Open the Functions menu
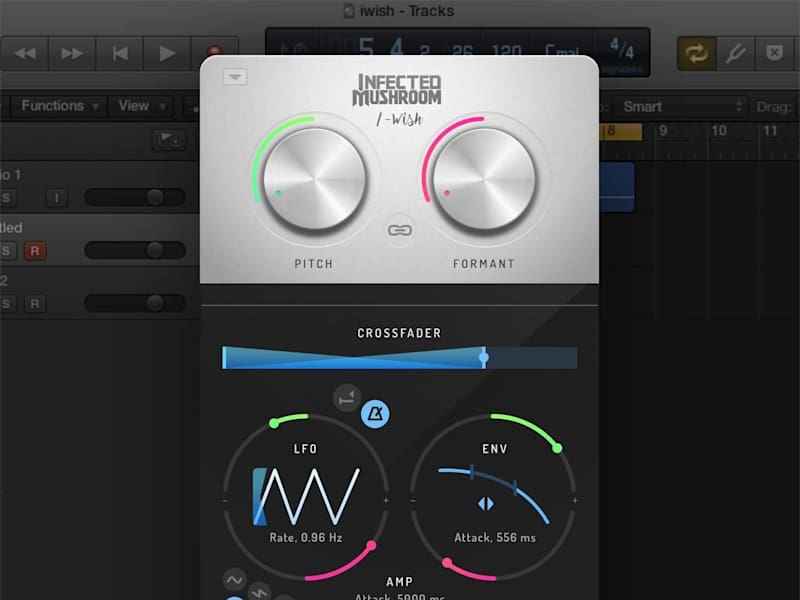This screenshot has width=800, height=600. pyautogui.click(x=59, y=106)
